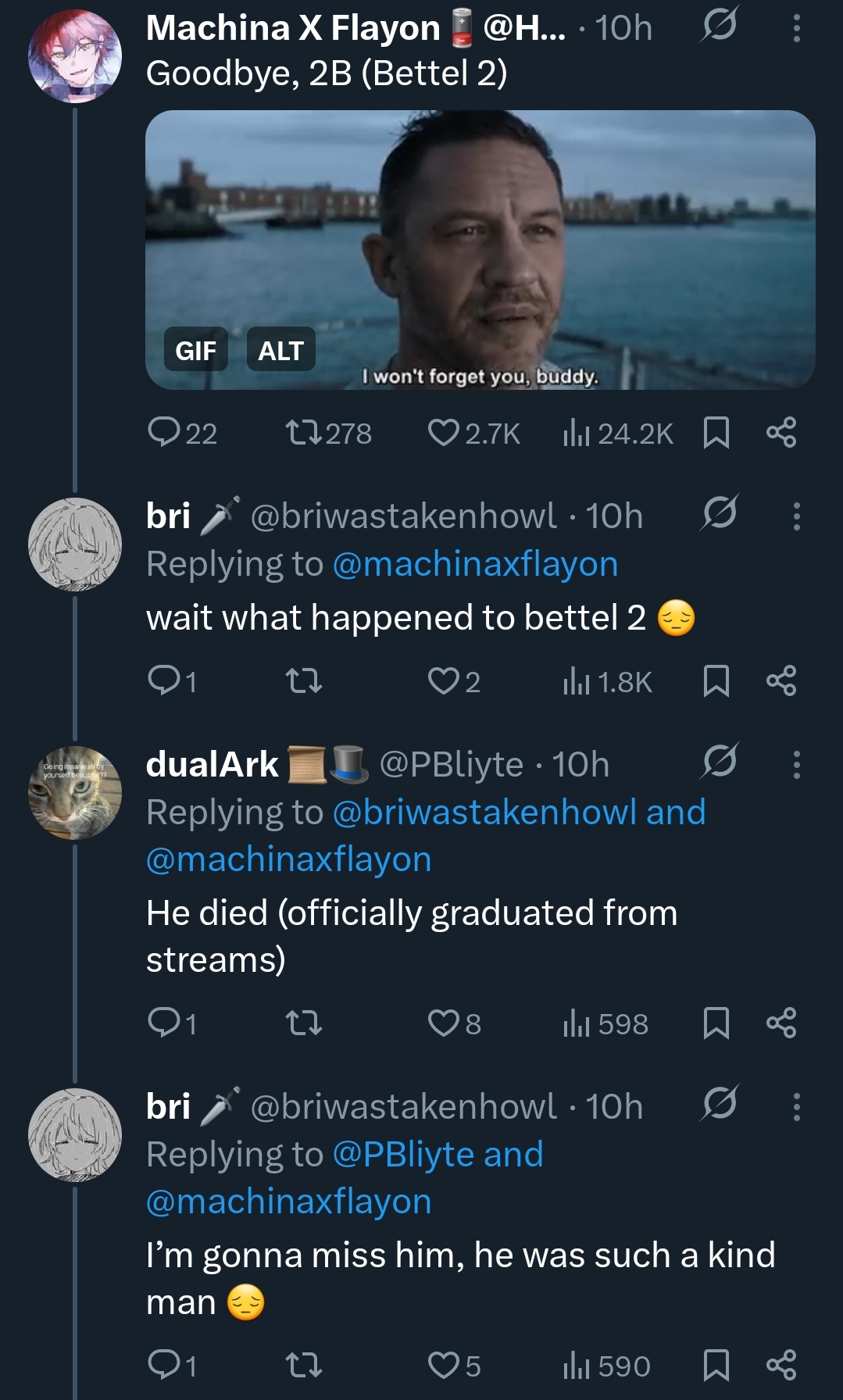
Task: Play the "I won't forget you" GIF
Action: [480, 250]
